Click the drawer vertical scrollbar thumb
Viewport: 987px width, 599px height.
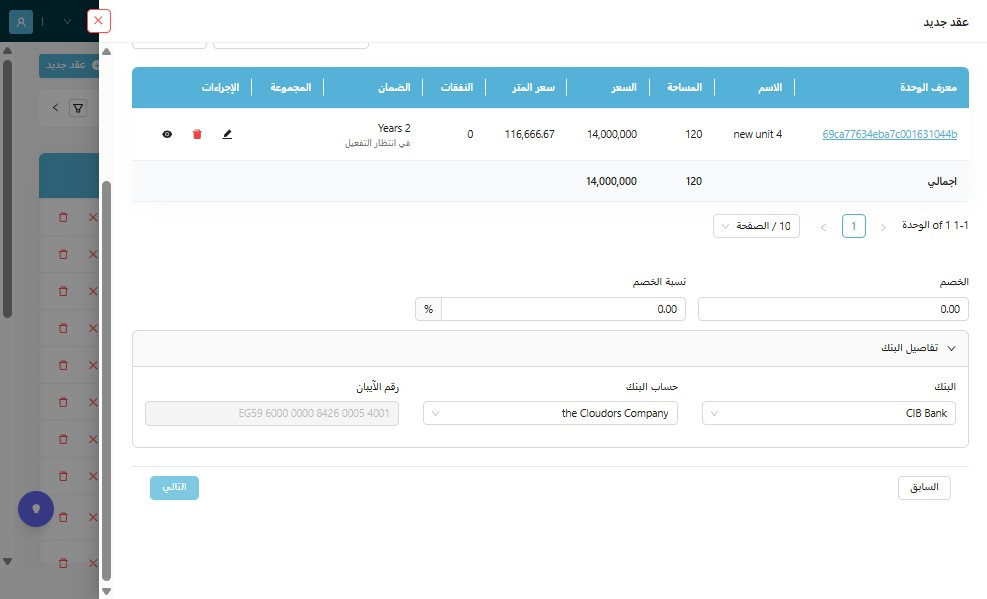click(x=106, y=381)
